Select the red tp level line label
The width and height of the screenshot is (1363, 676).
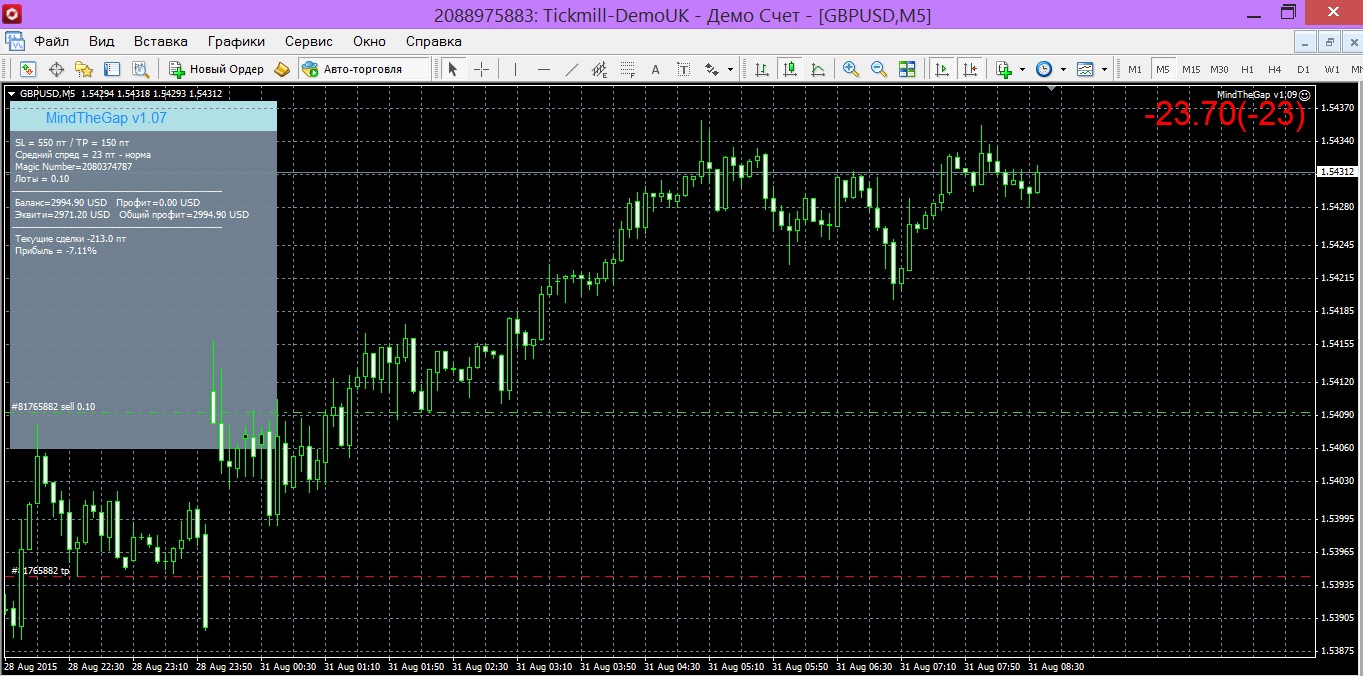coord(40,571)
